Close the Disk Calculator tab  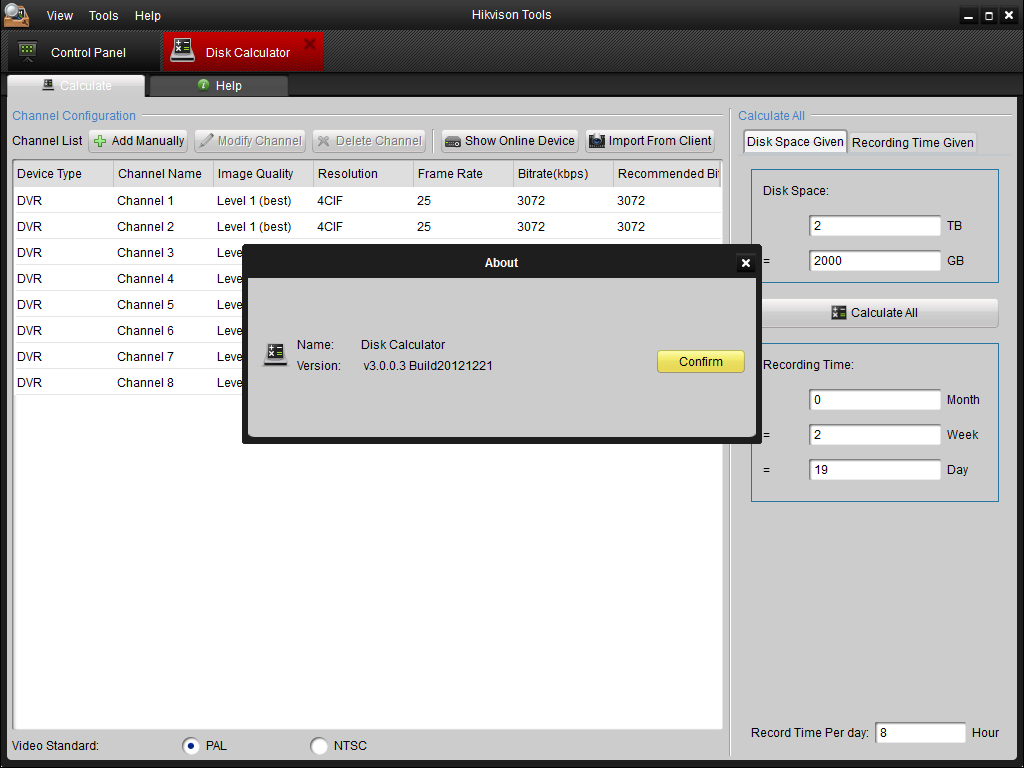tap(310, 44)
